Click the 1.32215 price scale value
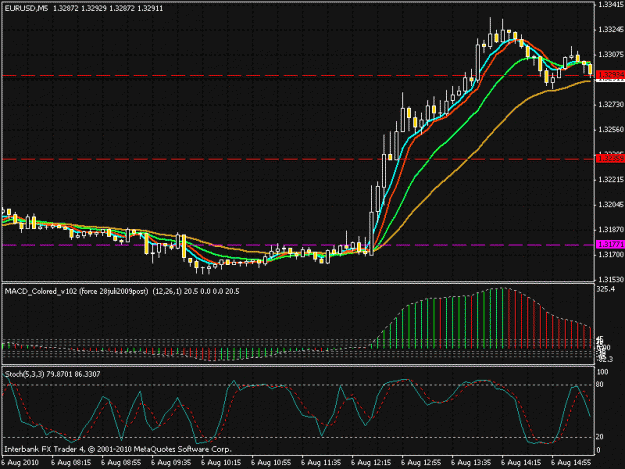 click(x=610, y=180)
